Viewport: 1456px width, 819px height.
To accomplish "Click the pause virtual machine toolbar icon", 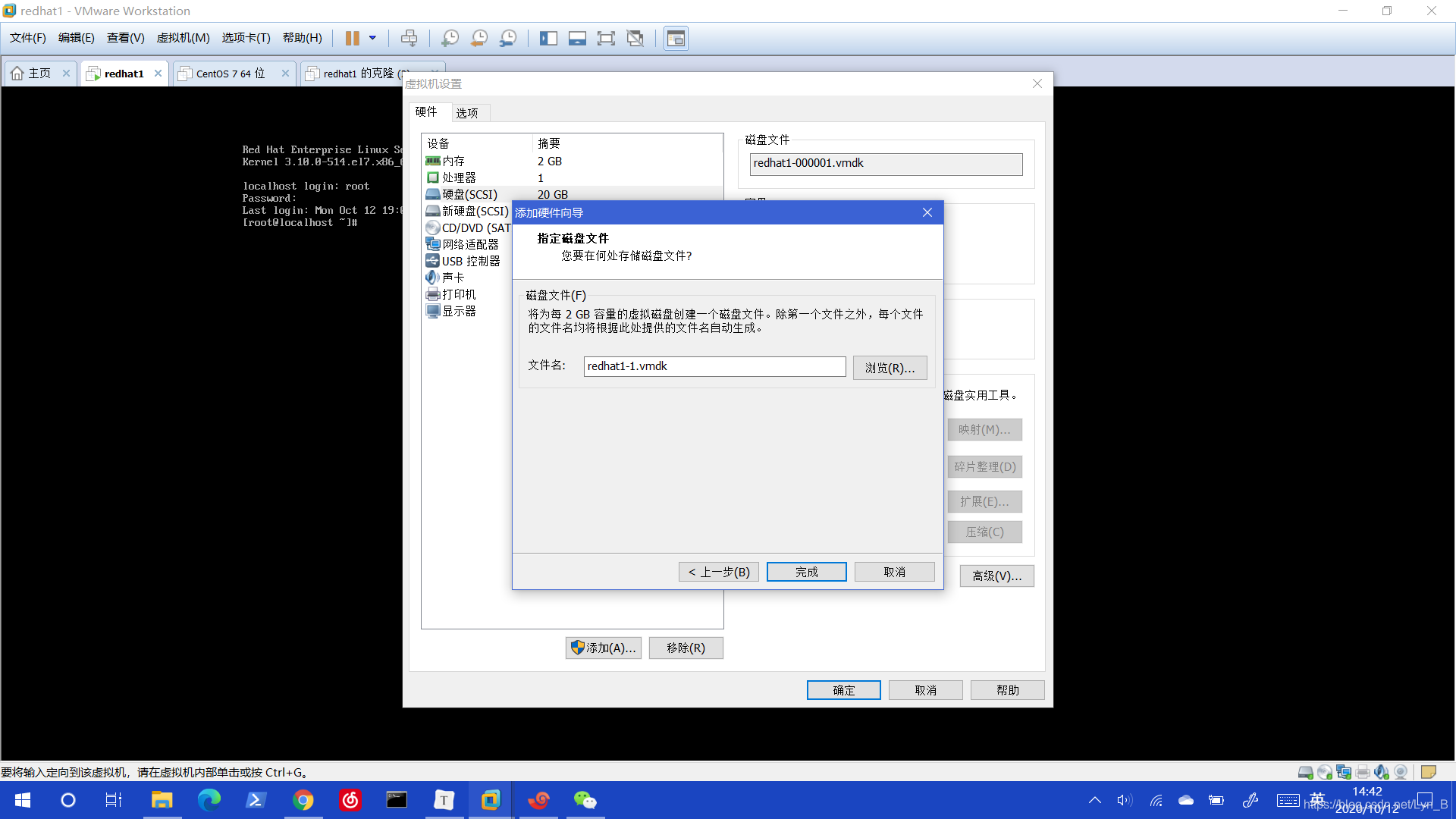I will coord(352,38).
